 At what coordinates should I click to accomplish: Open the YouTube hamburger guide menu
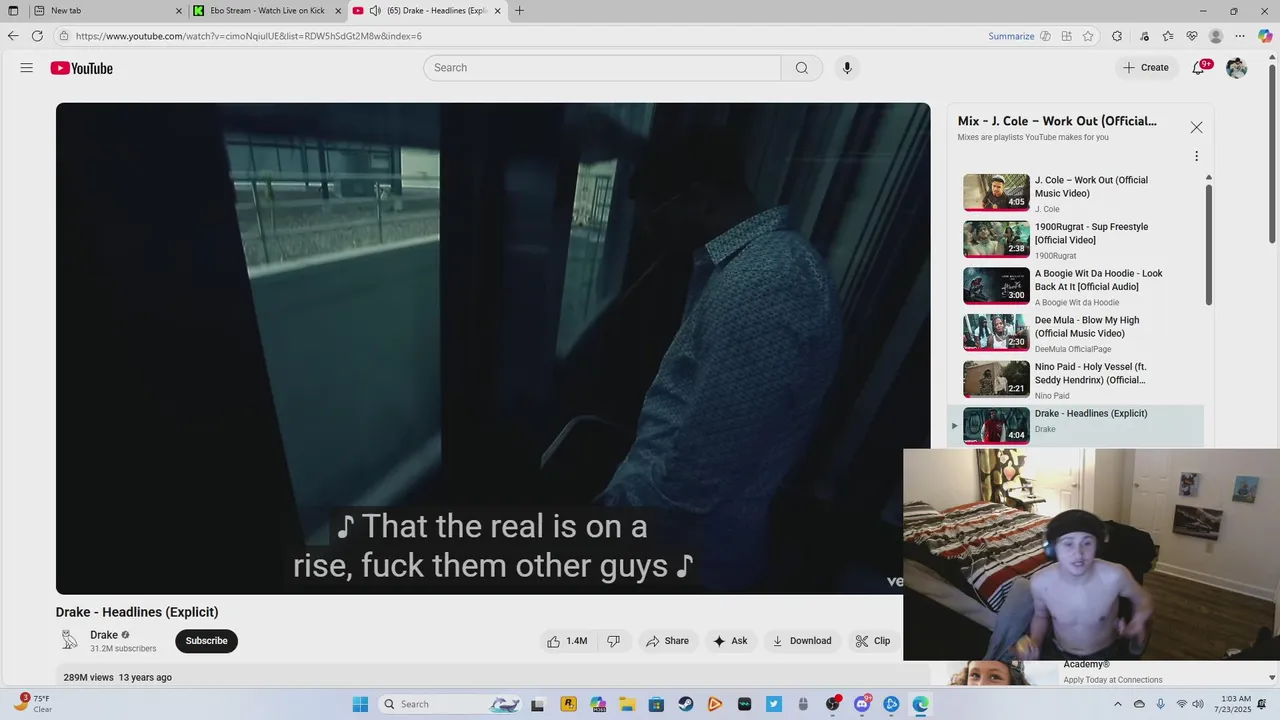coord(27,68)
